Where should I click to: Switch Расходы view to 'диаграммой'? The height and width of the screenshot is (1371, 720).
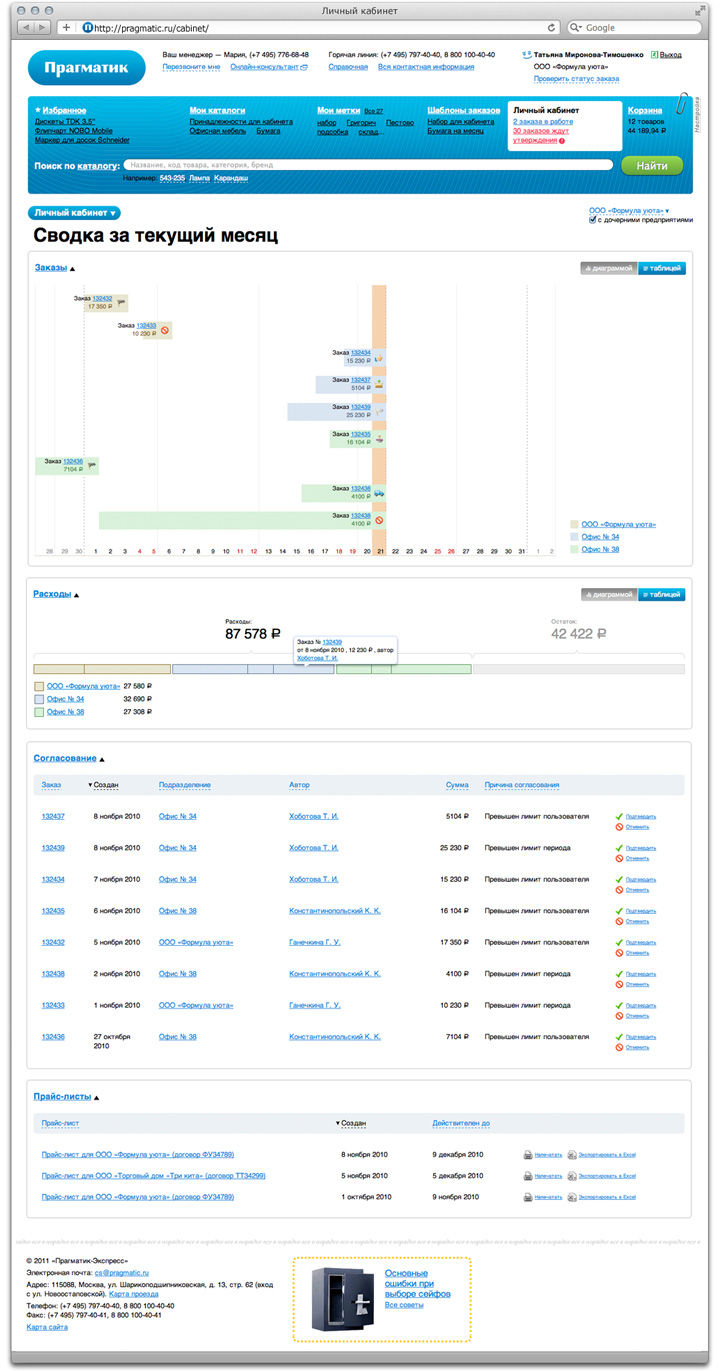coord(608,594)
